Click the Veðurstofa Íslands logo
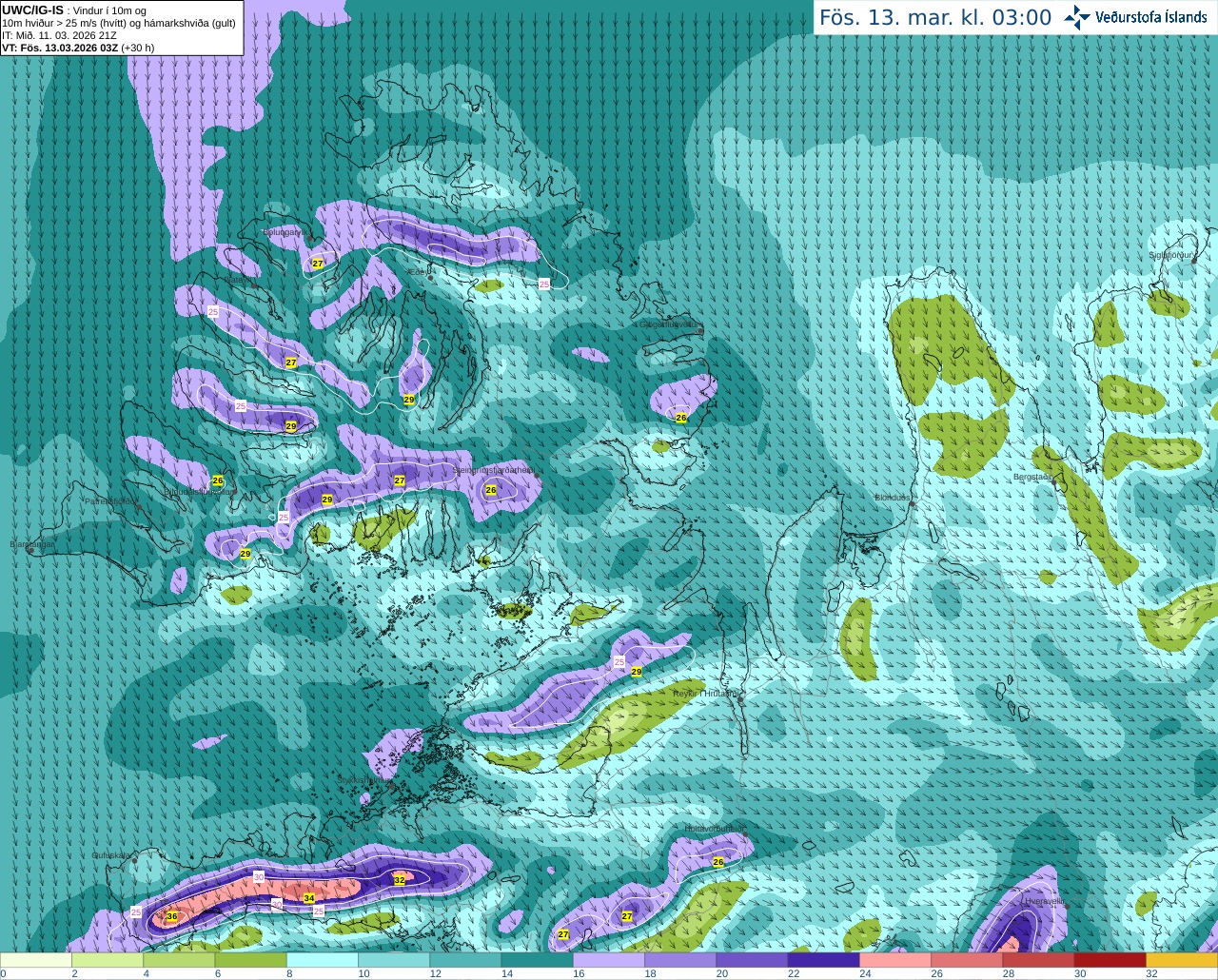Viewport: 1218px width, 980px height. point(1135,17)
